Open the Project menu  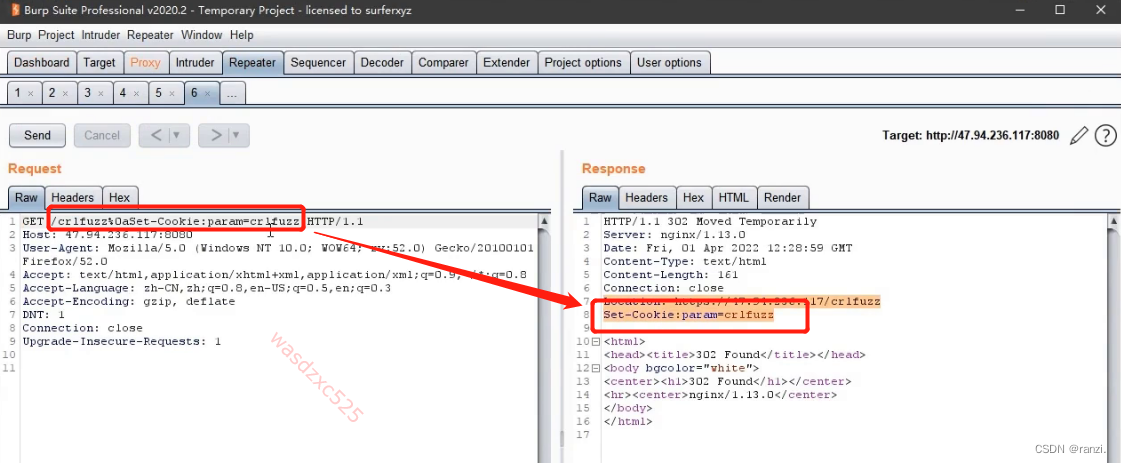click(x=56, y=35)
